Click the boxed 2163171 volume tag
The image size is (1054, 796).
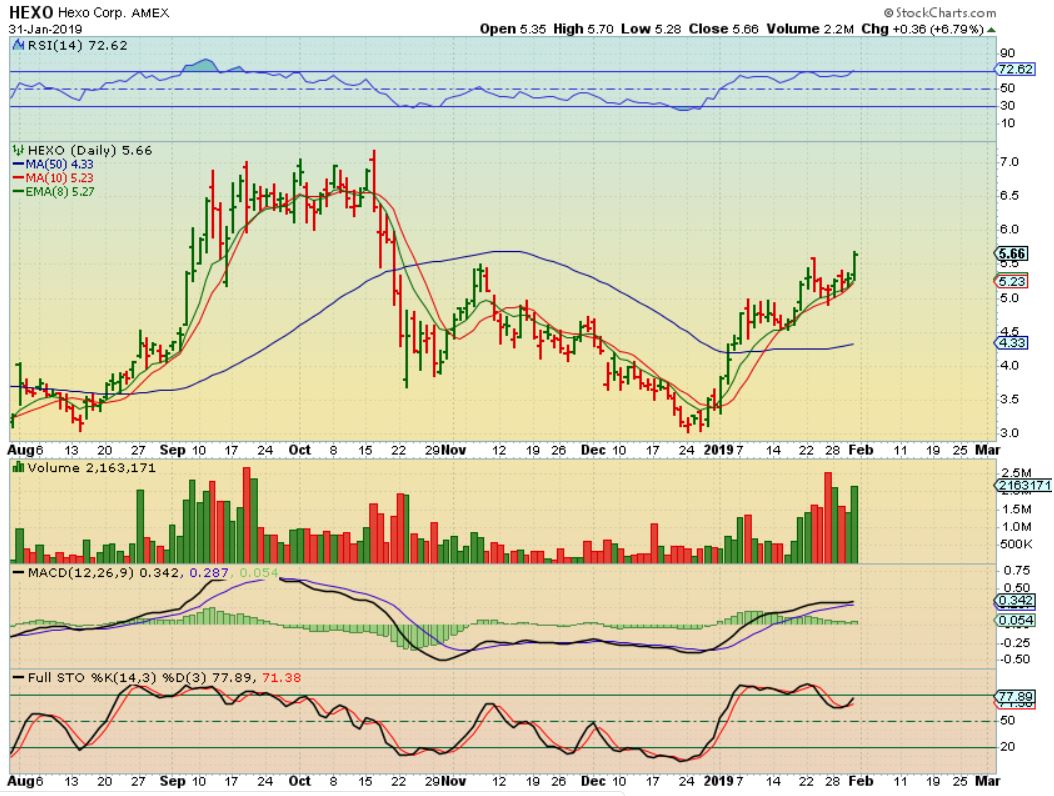tap(1023, 485)
